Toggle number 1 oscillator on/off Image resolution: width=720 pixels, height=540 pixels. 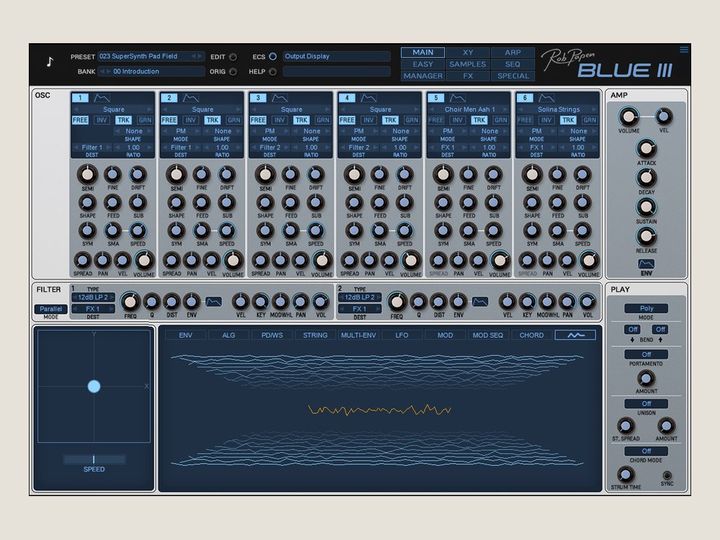(80, 98)
